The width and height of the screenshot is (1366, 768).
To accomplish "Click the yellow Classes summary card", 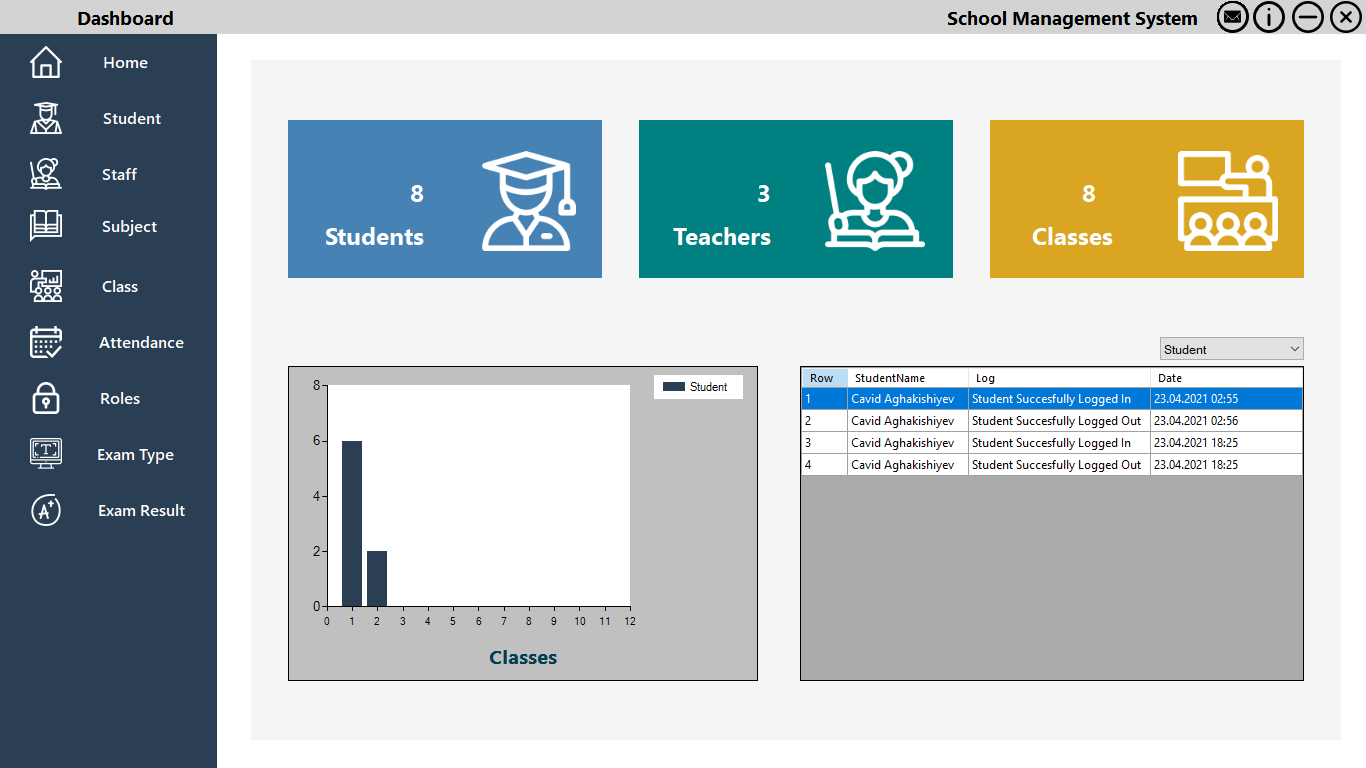I will coord(1146,198).
